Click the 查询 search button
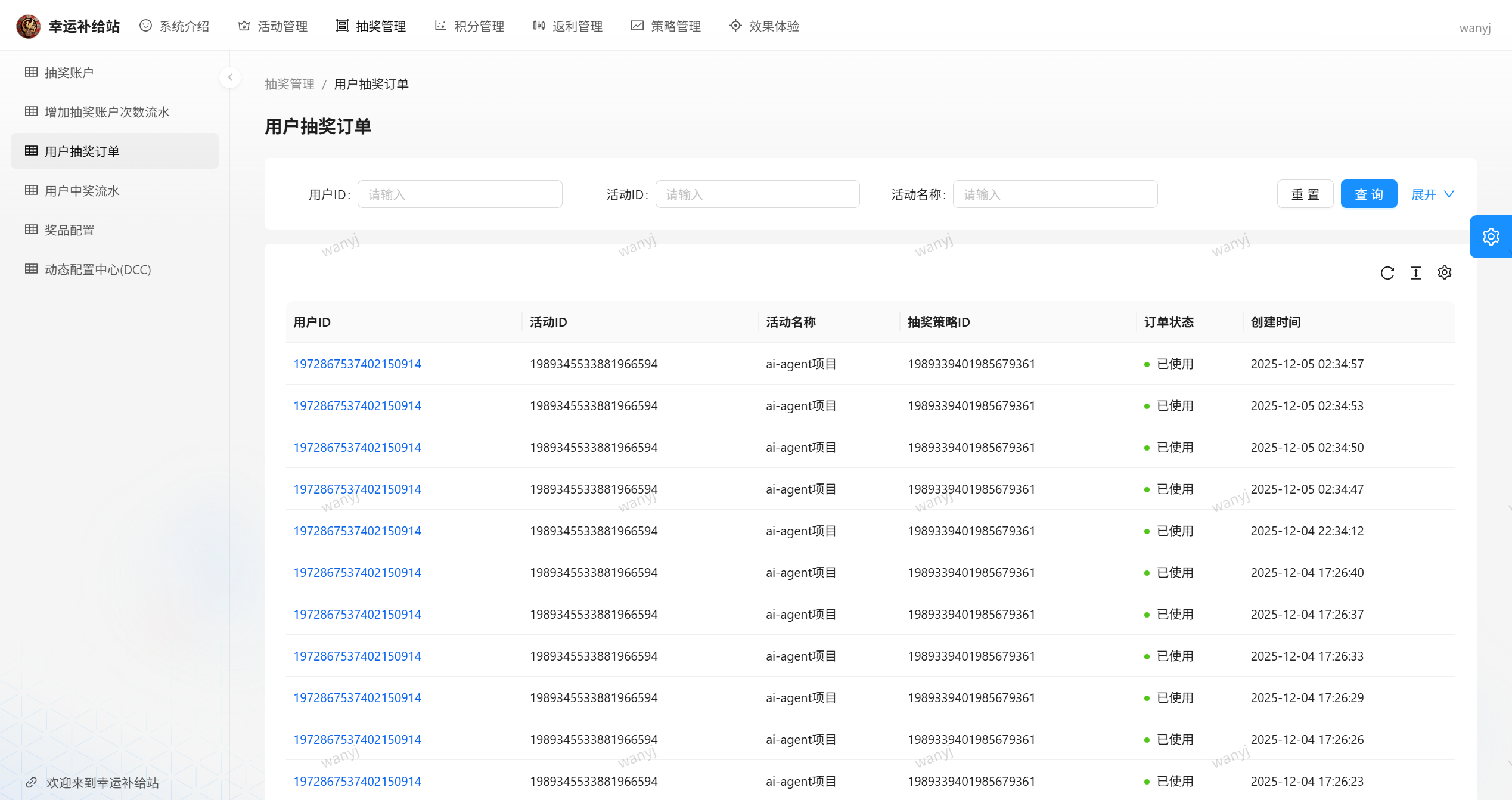The height and width of the screenshot is (800, 1512). pos(1368,194)
